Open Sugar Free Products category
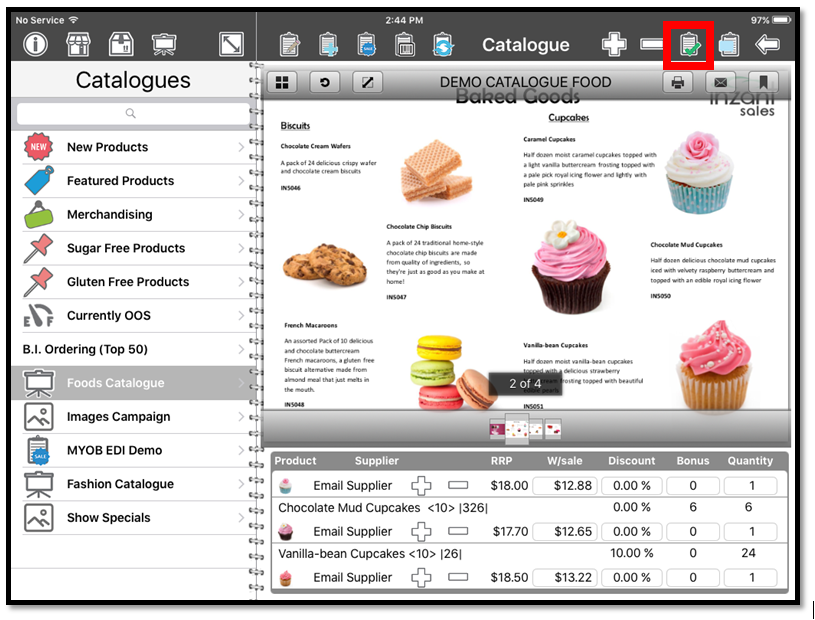 [x=134, y=248]
